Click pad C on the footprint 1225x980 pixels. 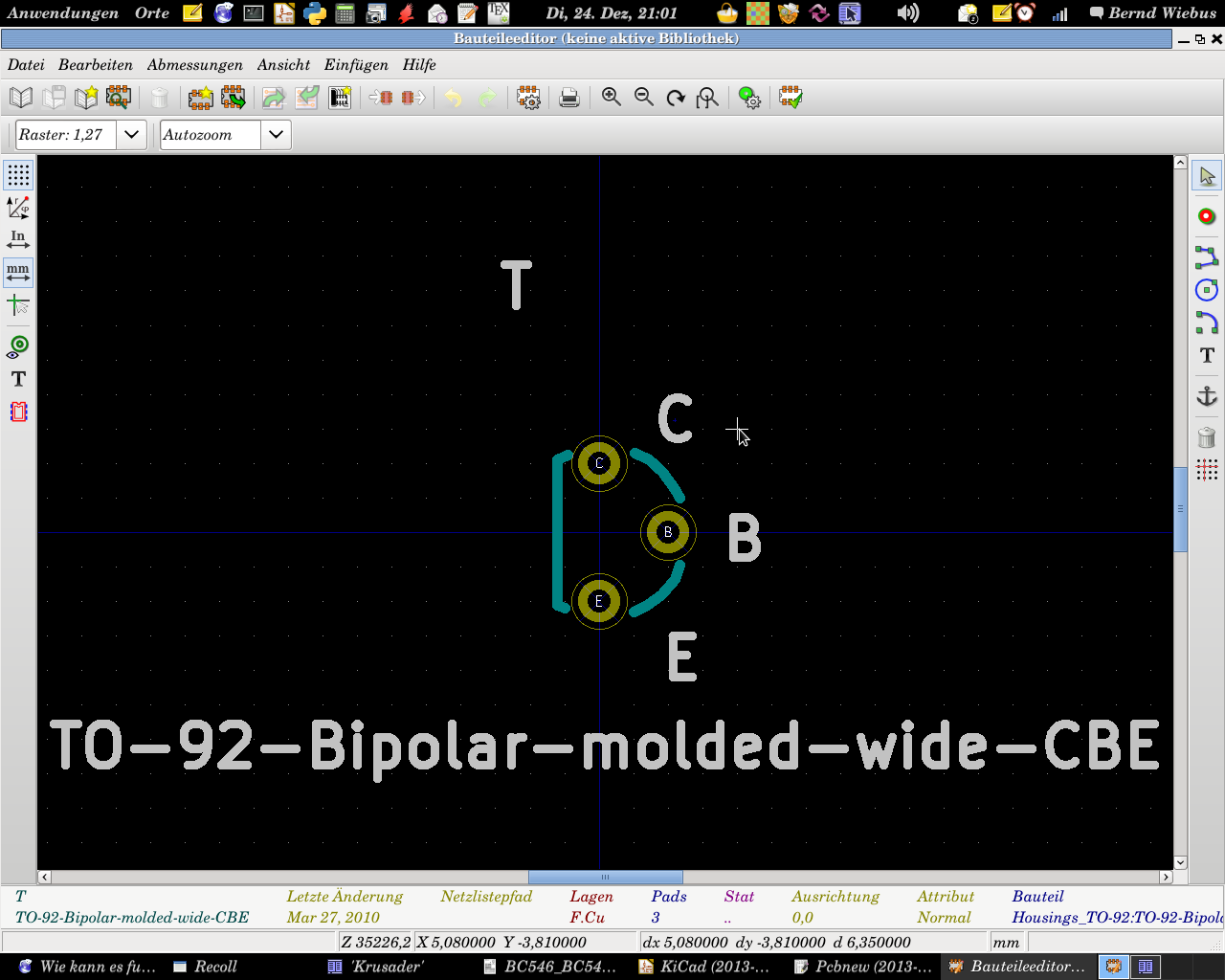pyautogui.click(x=599, y=463)
